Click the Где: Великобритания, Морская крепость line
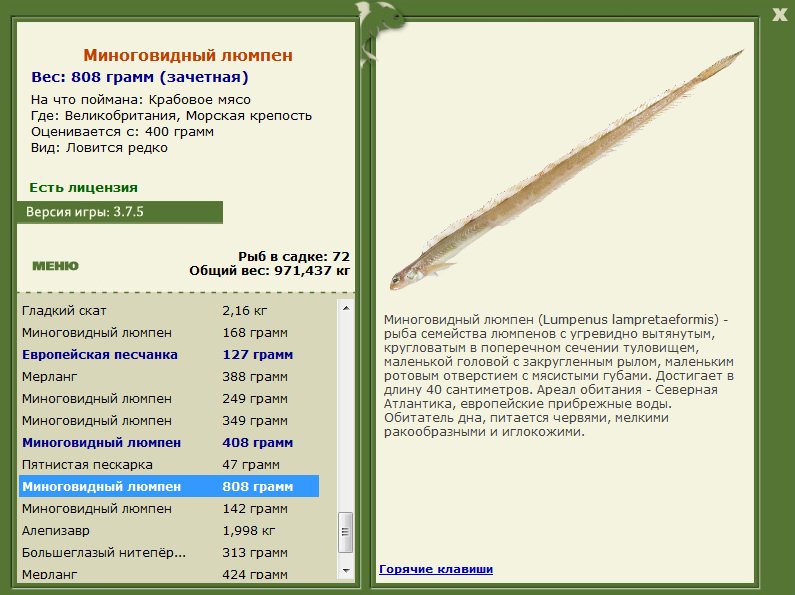The width and height of the screenshot is (795, 595). pos(171,116)
